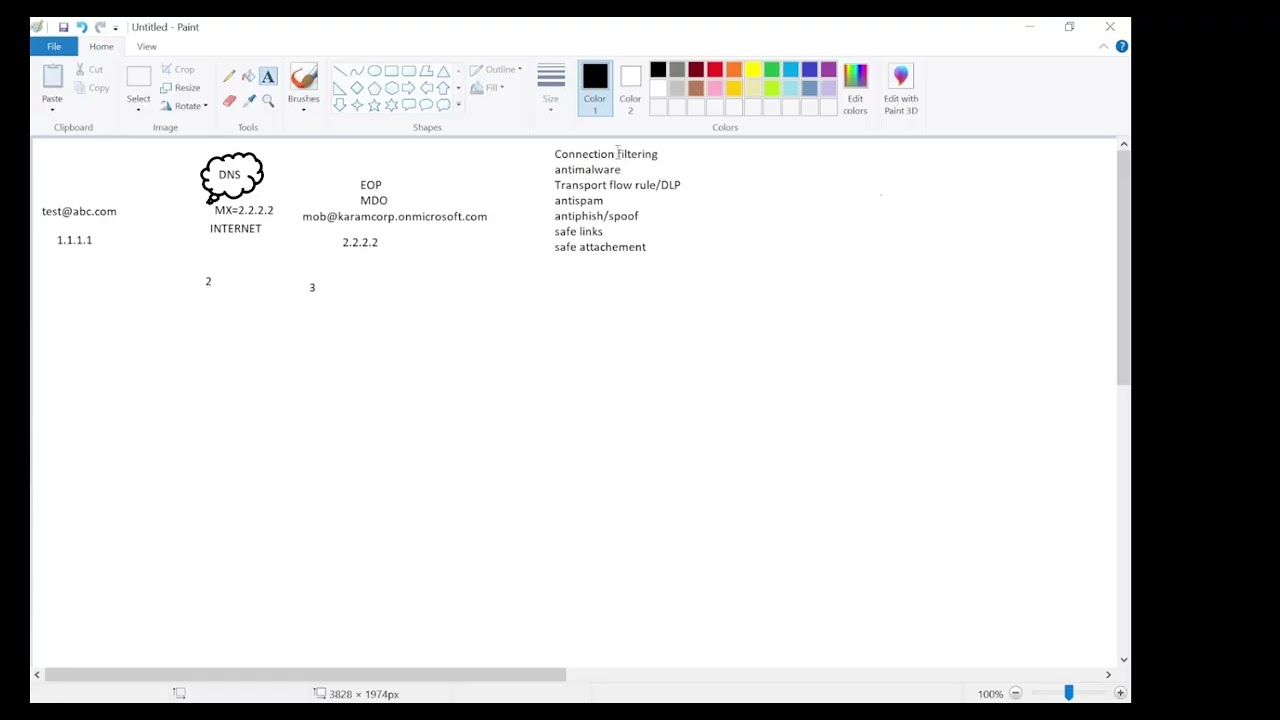1280x720 pixels.
Task: Pick the green color swatch
Action: [x=772, y=70]
